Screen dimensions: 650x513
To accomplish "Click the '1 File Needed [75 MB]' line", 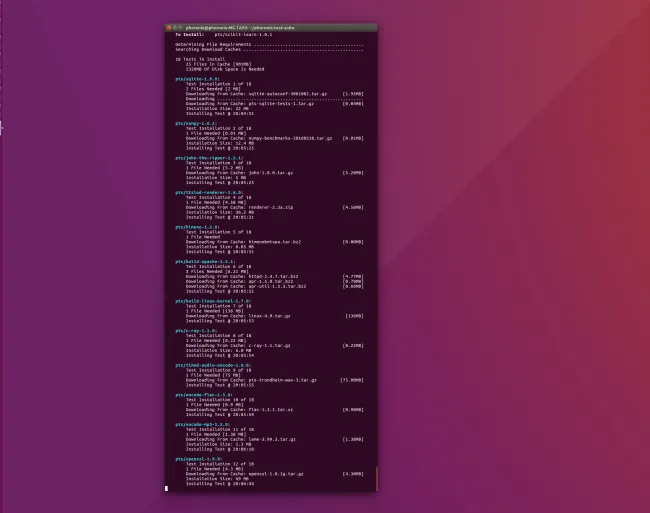I will pos(213,375).
